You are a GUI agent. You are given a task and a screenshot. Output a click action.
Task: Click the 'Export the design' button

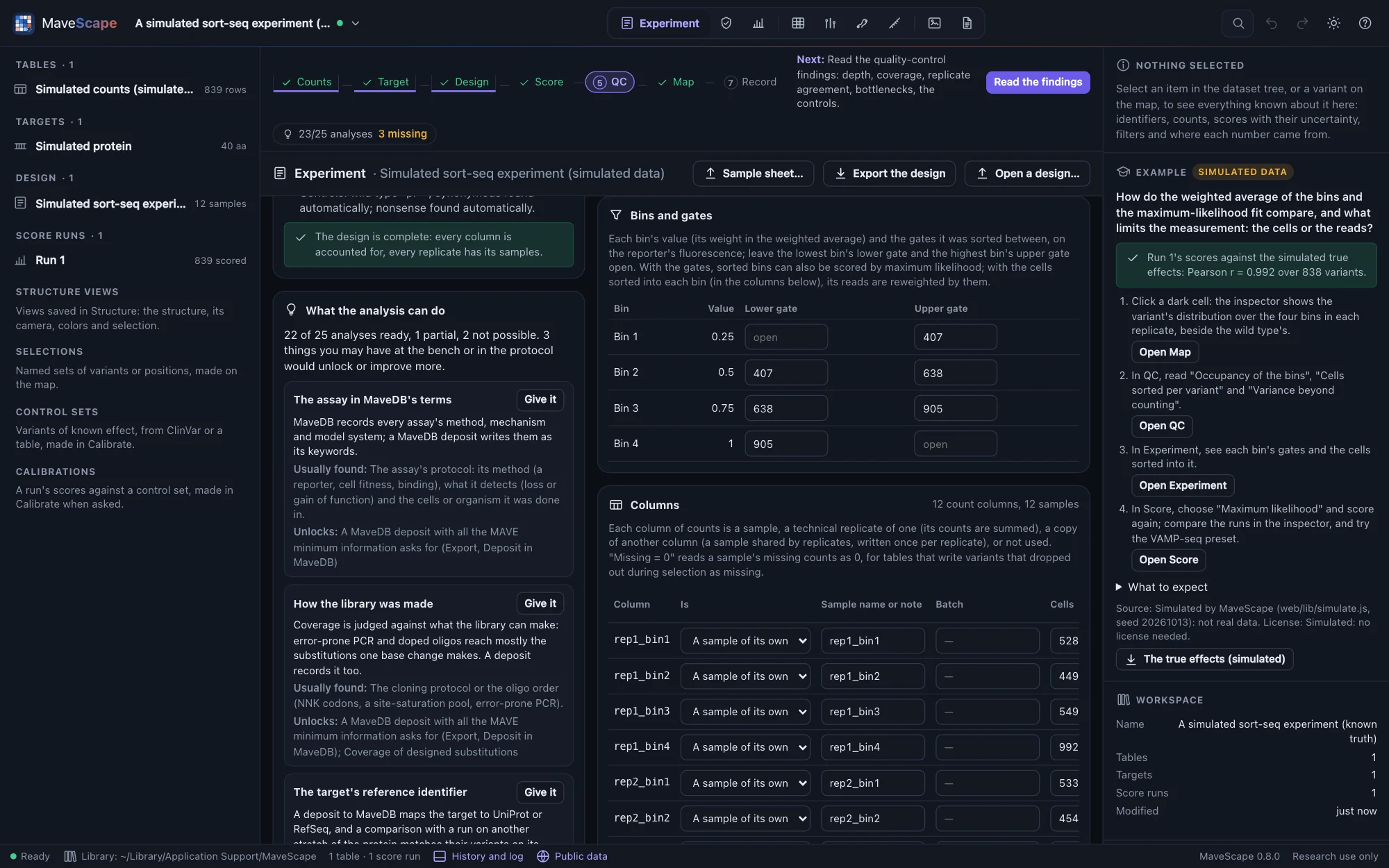point(889,174)
